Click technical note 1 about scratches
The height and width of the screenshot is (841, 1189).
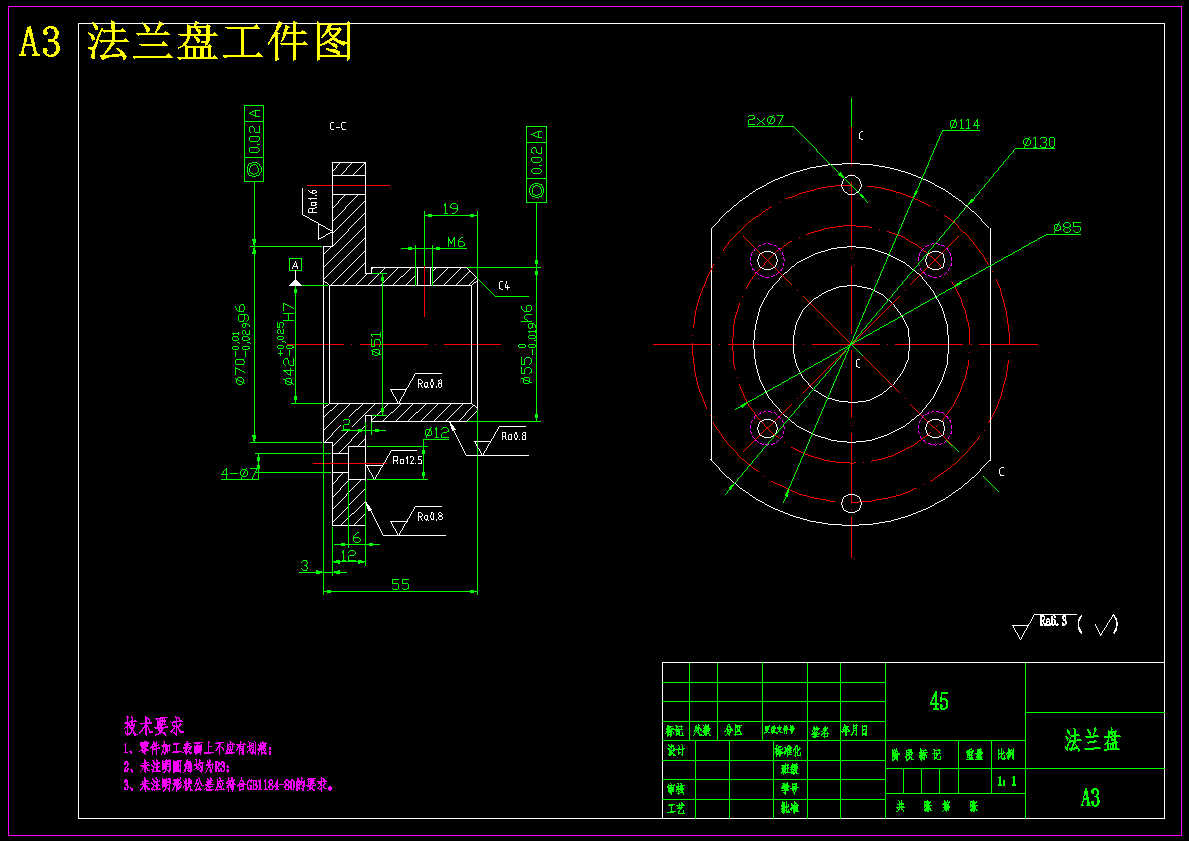tap(198, 748)
